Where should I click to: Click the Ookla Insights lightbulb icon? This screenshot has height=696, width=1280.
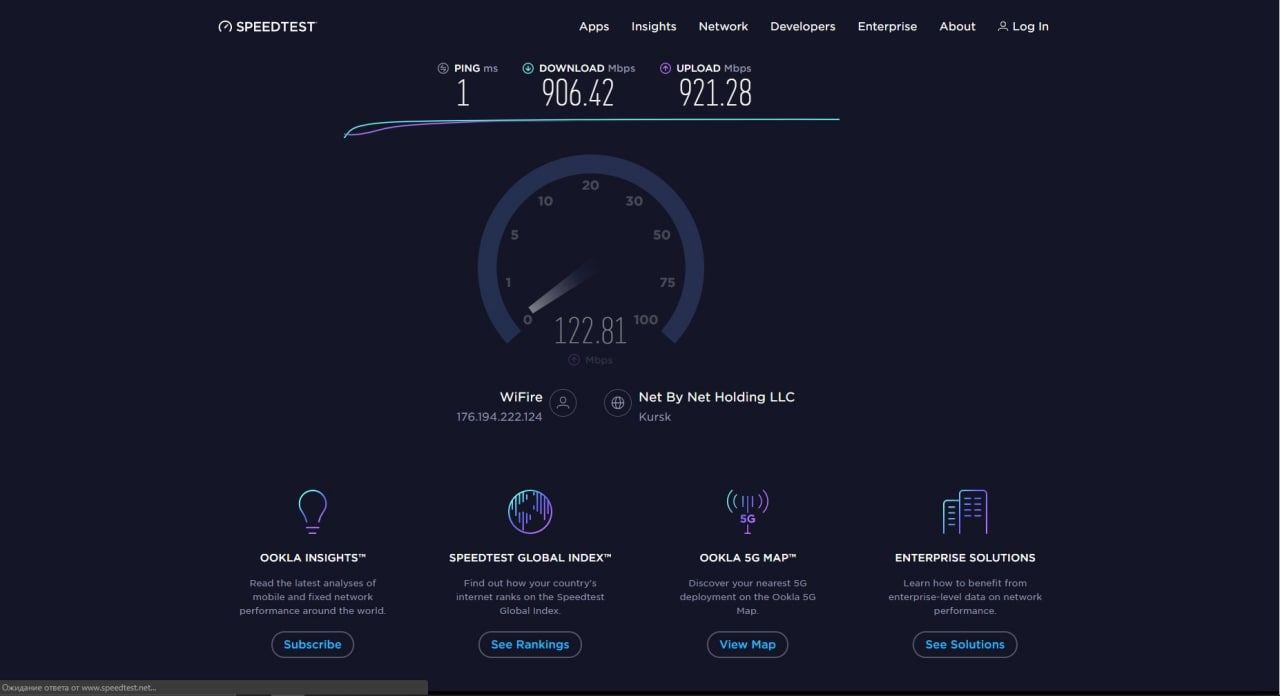coord(312,511)
